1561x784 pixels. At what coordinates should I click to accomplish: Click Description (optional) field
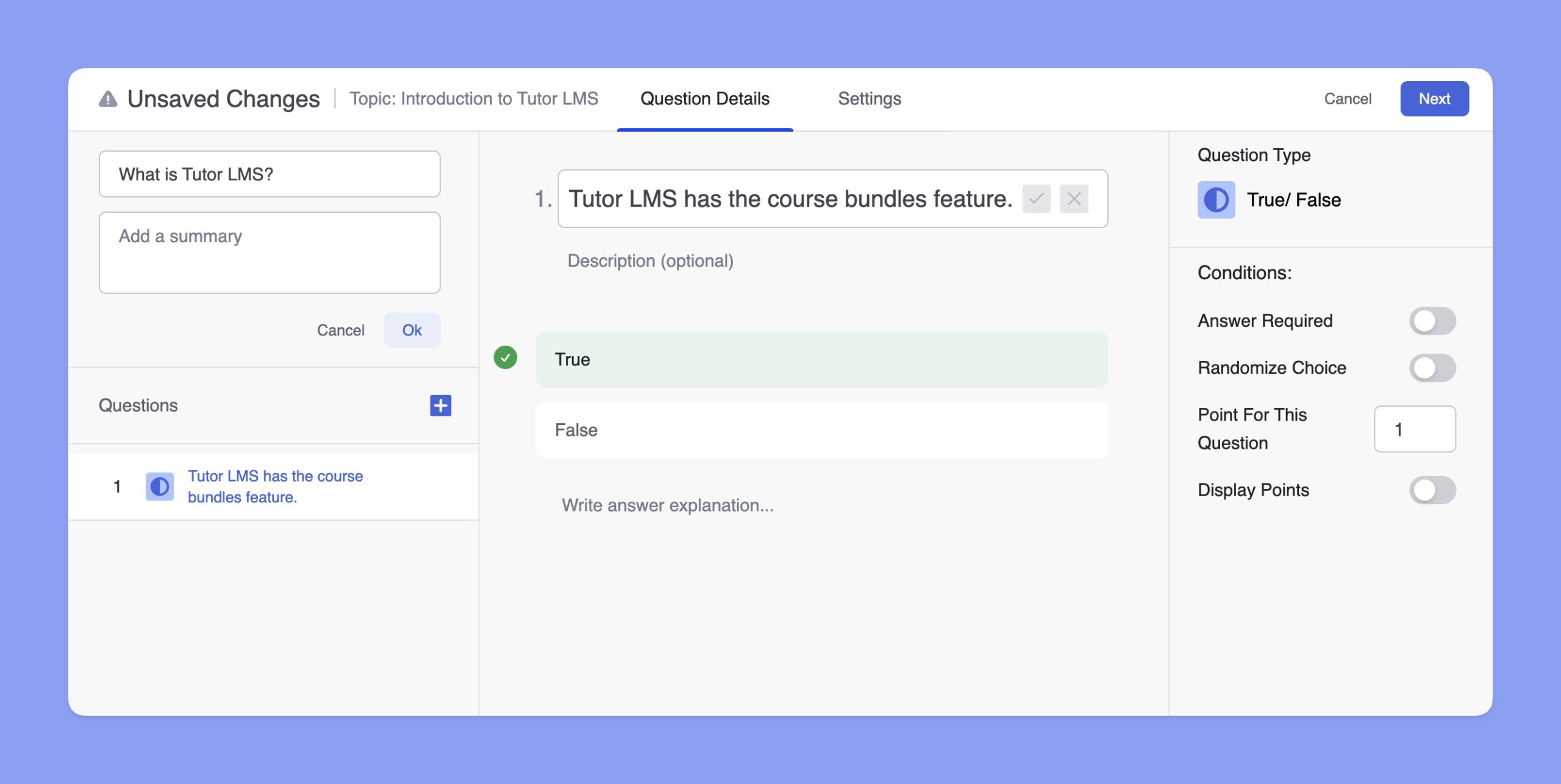point(650,261)
